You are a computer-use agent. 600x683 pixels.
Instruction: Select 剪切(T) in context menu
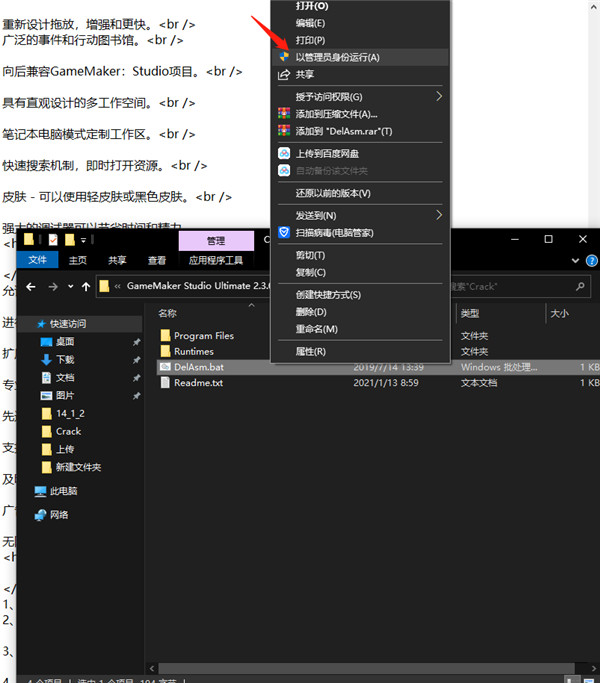(360, 255)
